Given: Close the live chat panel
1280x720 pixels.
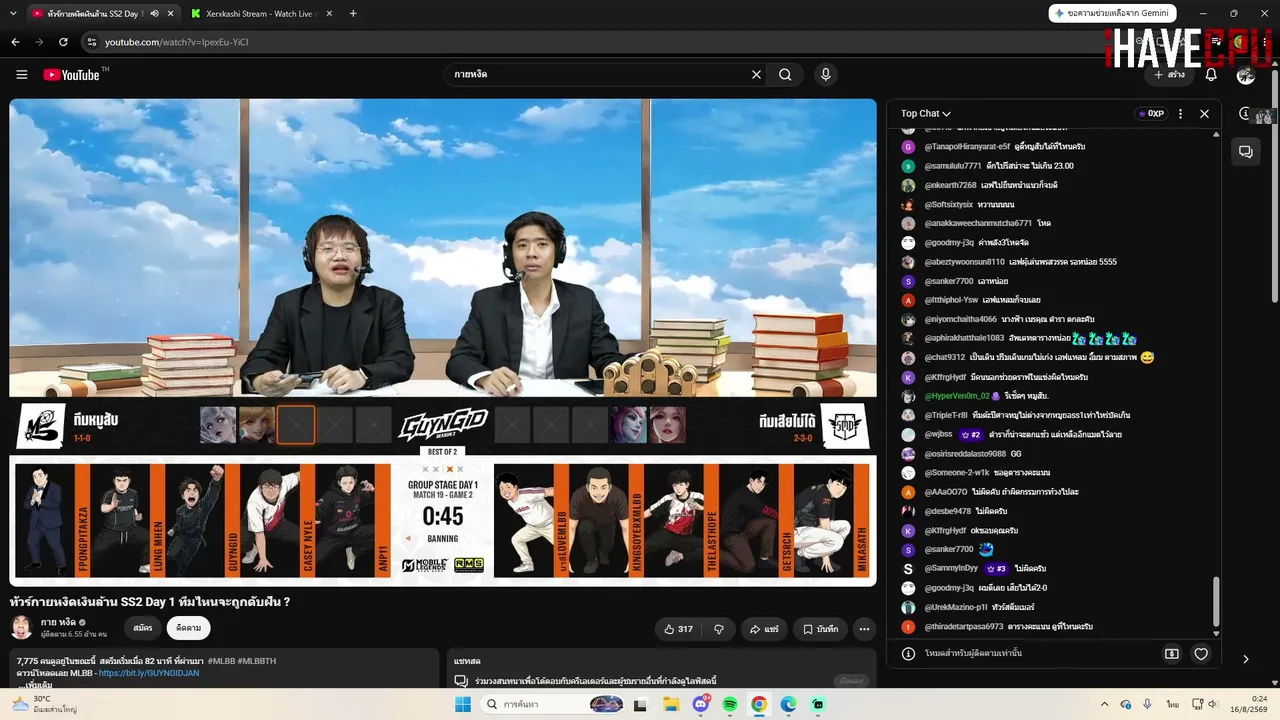Looking at the screenshot, I should tap(1204, 114).
